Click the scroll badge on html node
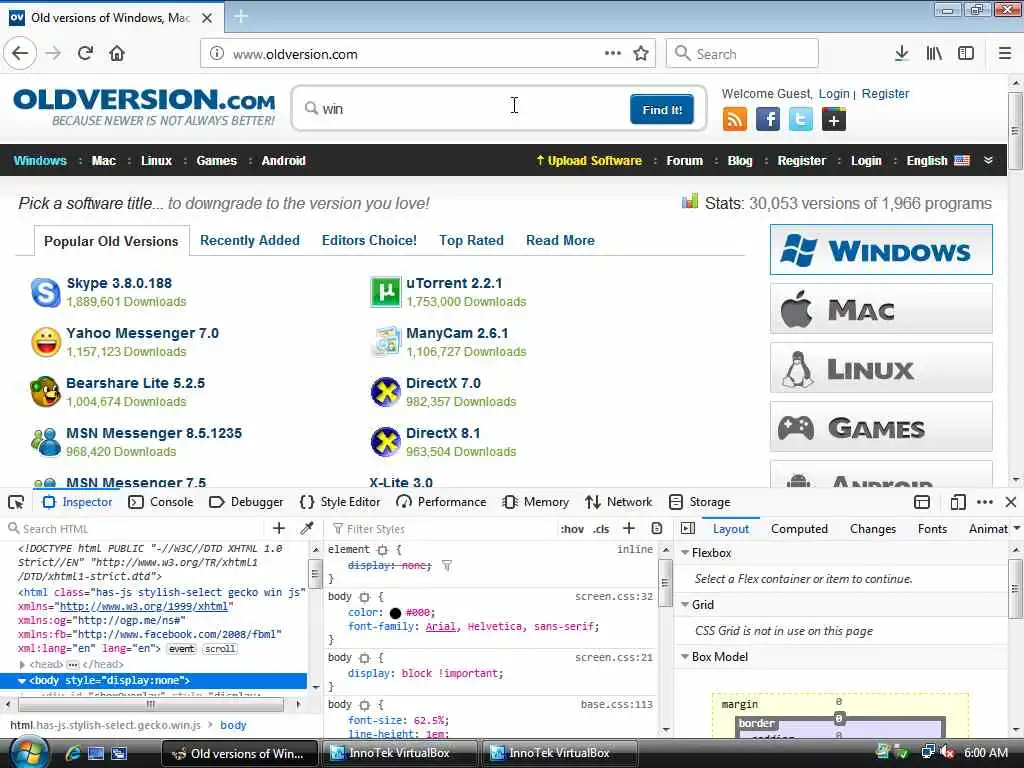 point(220,649)
